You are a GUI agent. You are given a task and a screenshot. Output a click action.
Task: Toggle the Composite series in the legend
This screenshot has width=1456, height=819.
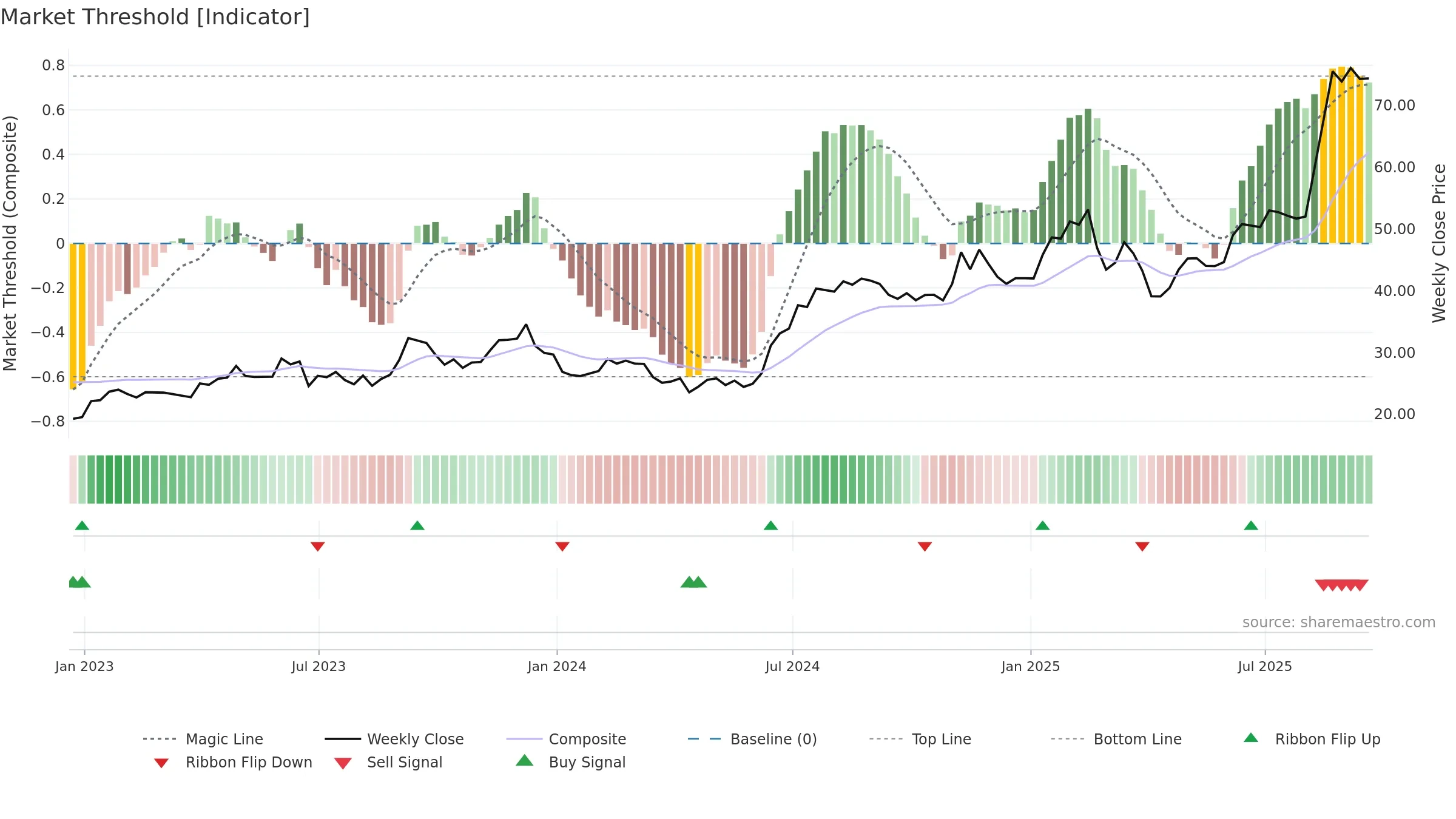coord(566,739)
